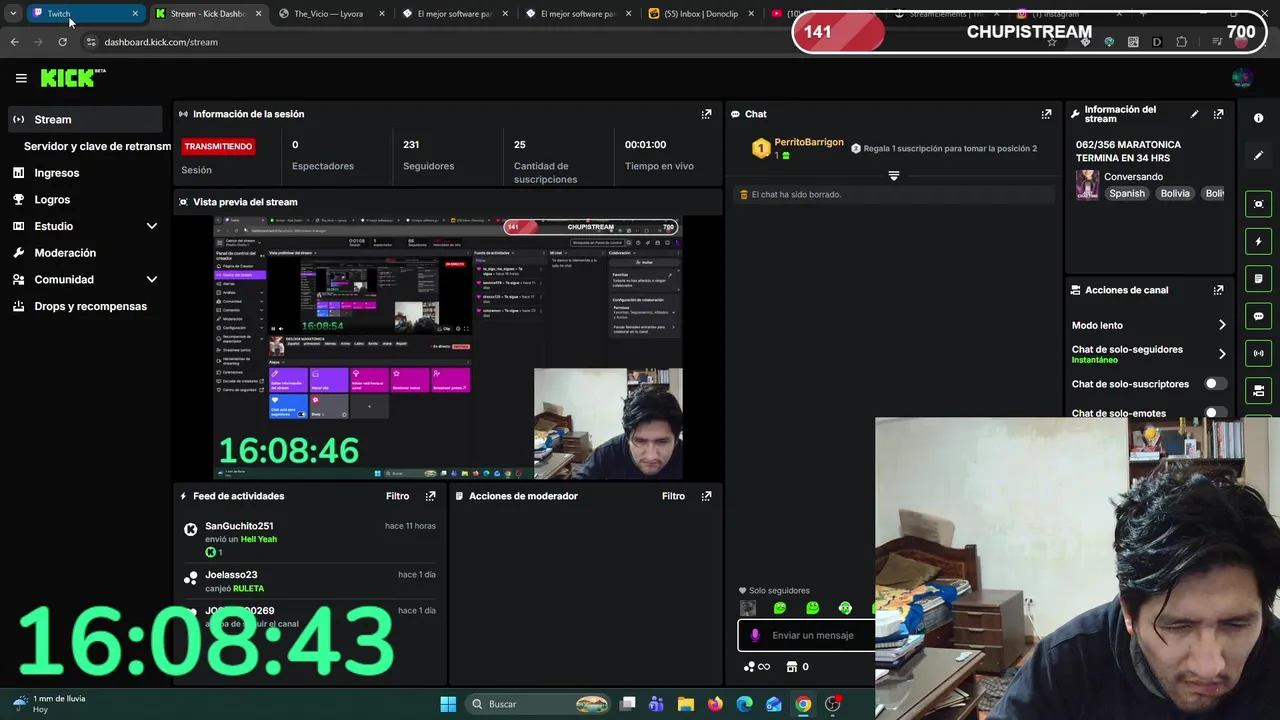This screenshot has height=720, width=1280.
Task: Open Firefox from the taskbar
Action: click(715, 704)
